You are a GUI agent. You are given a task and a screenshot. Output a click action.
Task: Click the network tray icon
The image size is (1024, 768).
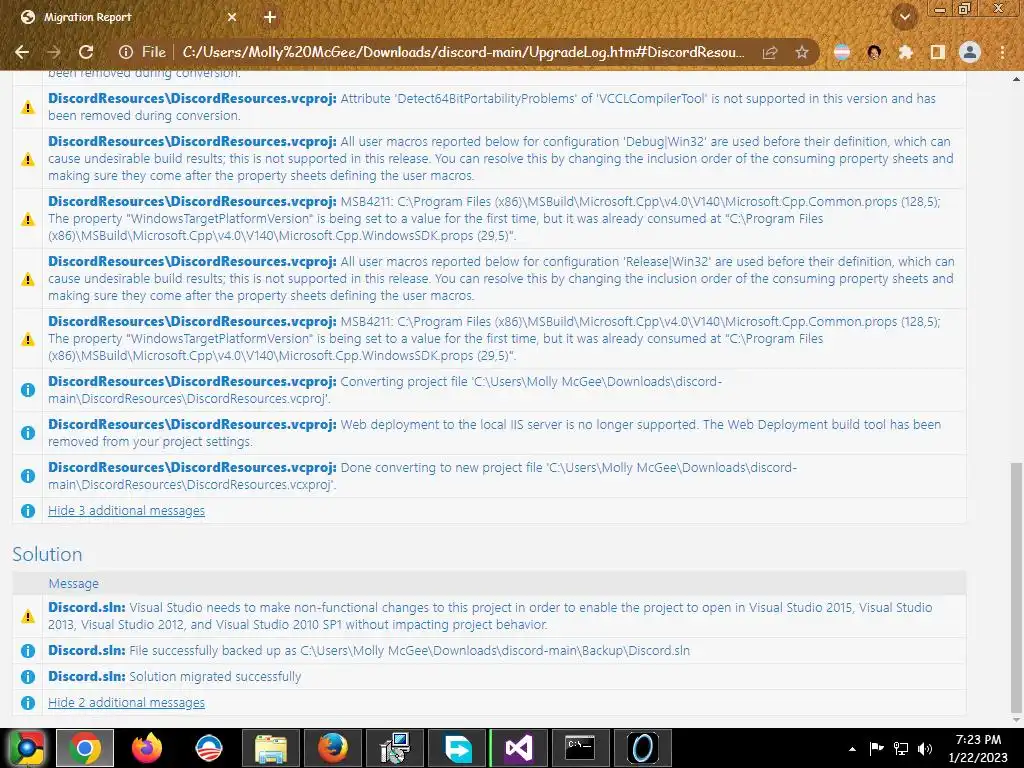901,749
